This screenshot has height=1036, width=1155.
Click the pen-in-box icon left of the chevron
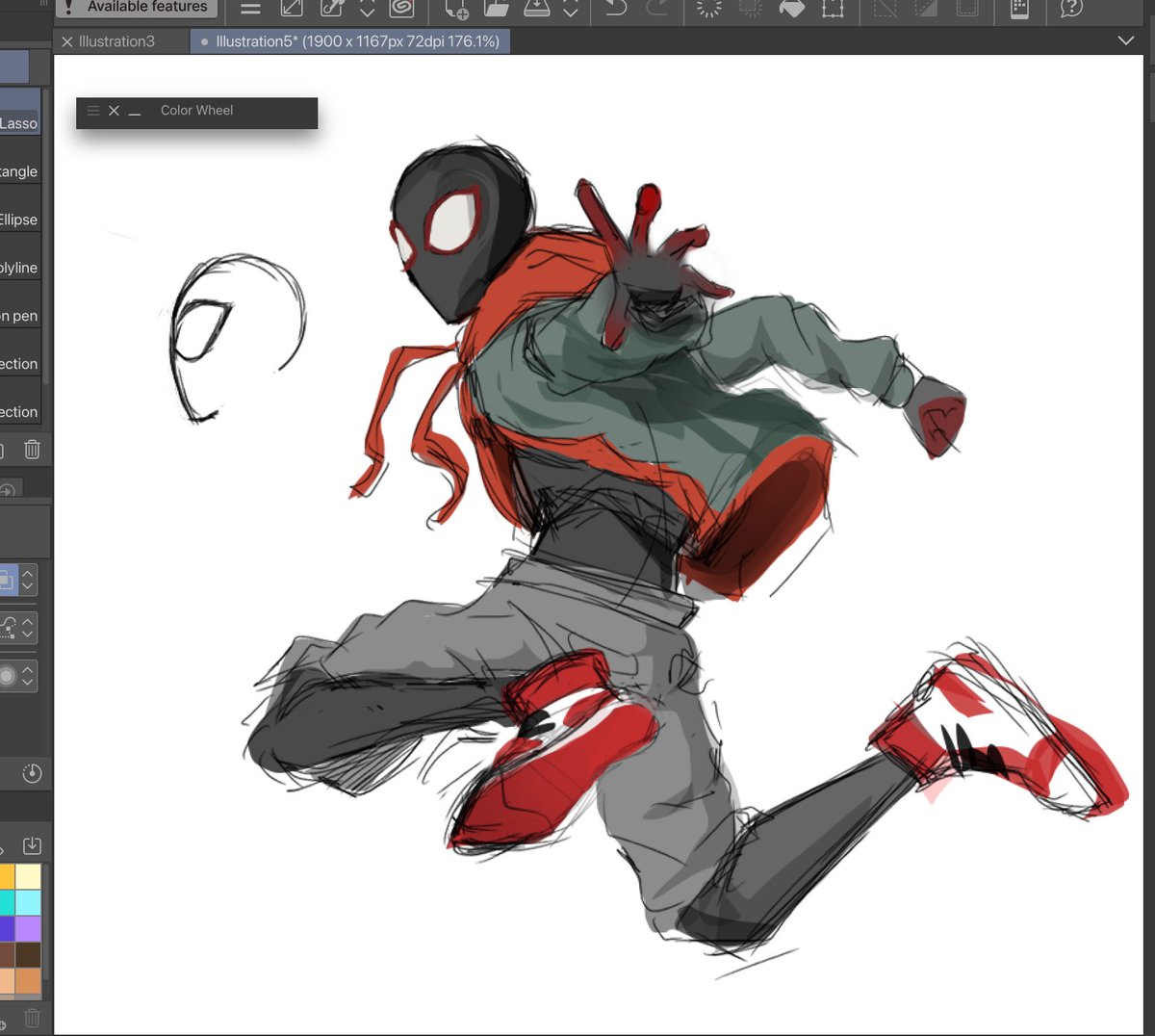click(x=332, y=9)
